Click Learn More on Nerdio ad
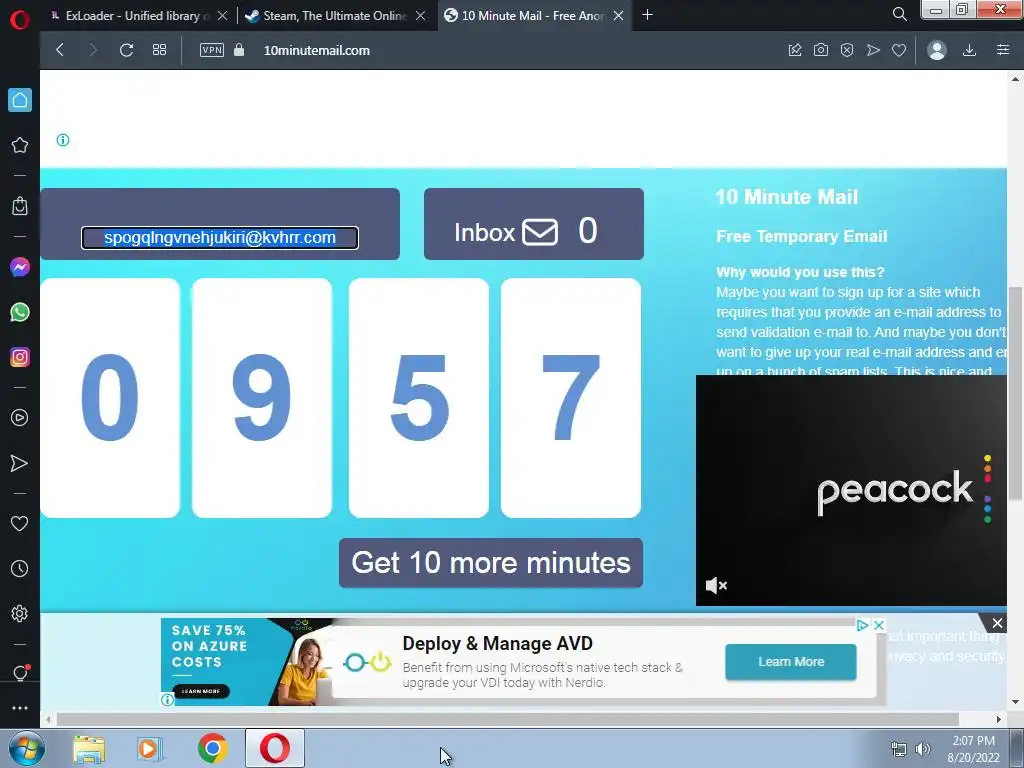 (790, 662)
